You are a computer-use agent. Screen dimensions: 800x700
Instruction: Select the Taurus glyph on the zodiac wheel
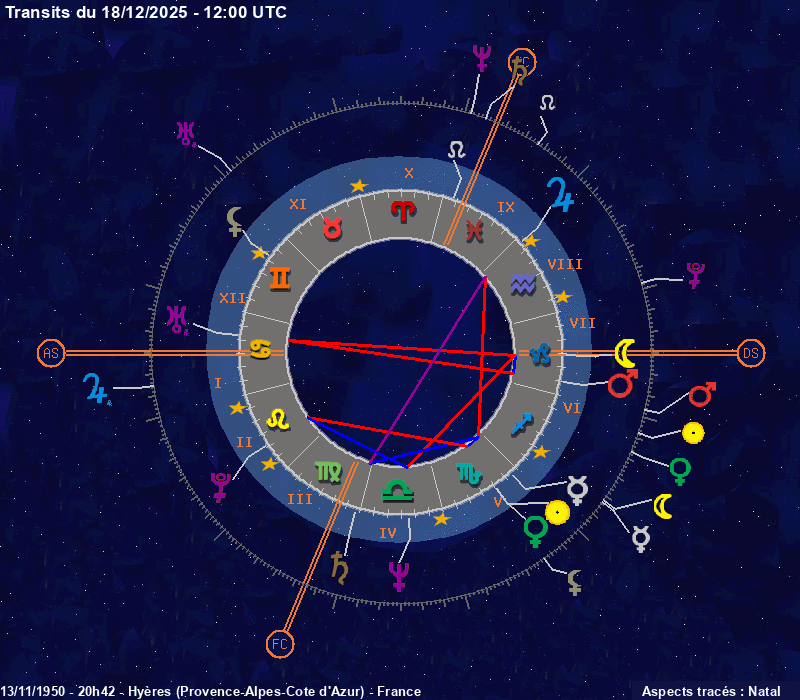pyautogui.click(x=333, y=227)
